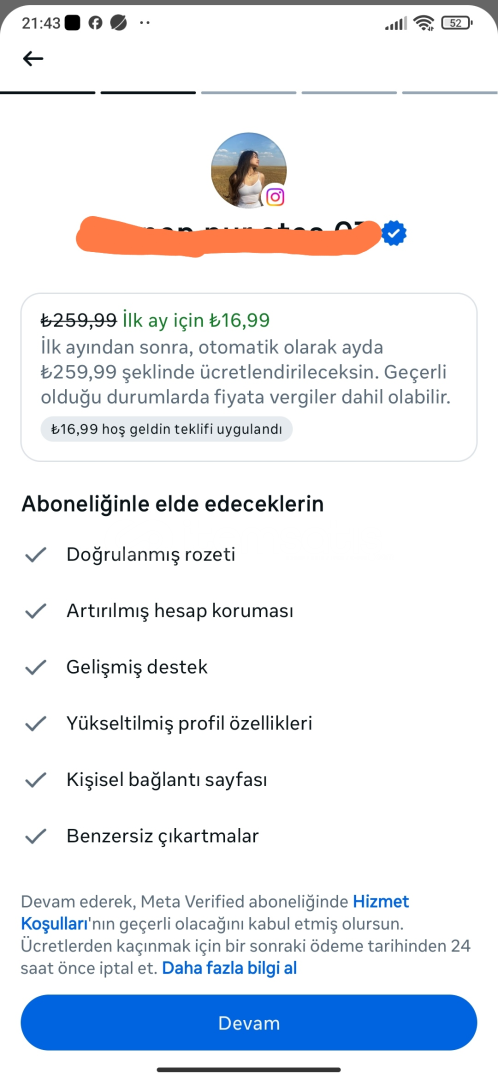
Task: Tap the Facebook notification icon in status bar
Action: pos(96,23)
